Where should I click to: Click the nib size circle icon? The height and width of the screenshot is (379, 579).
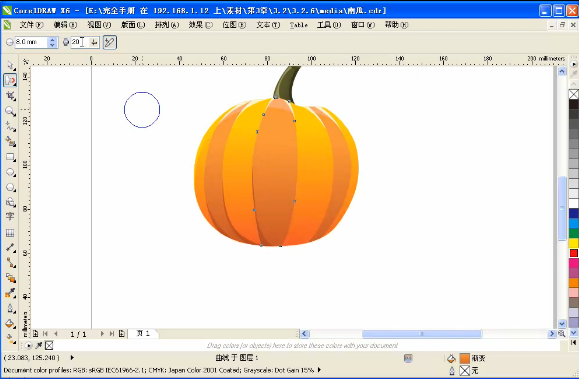(x=10, y=42)
